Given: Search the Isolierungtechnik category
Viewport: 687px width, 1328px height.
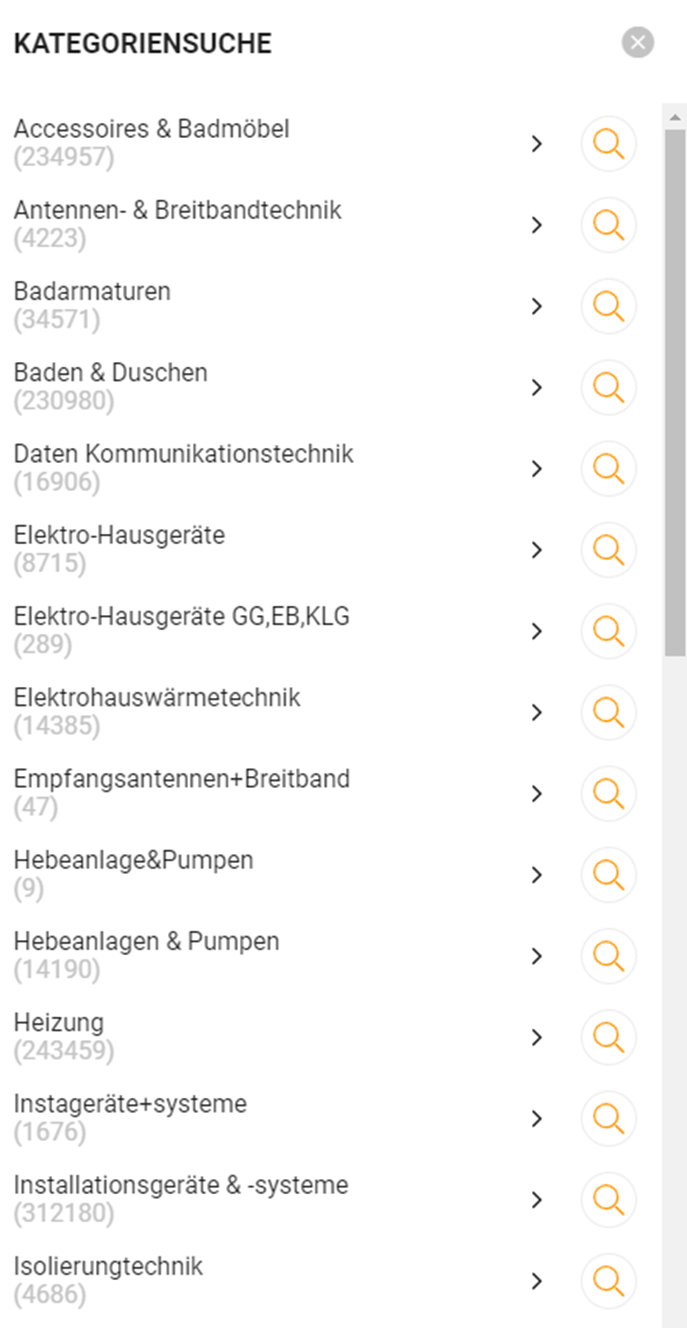Looking at the screenshot, I should 608,1281.
